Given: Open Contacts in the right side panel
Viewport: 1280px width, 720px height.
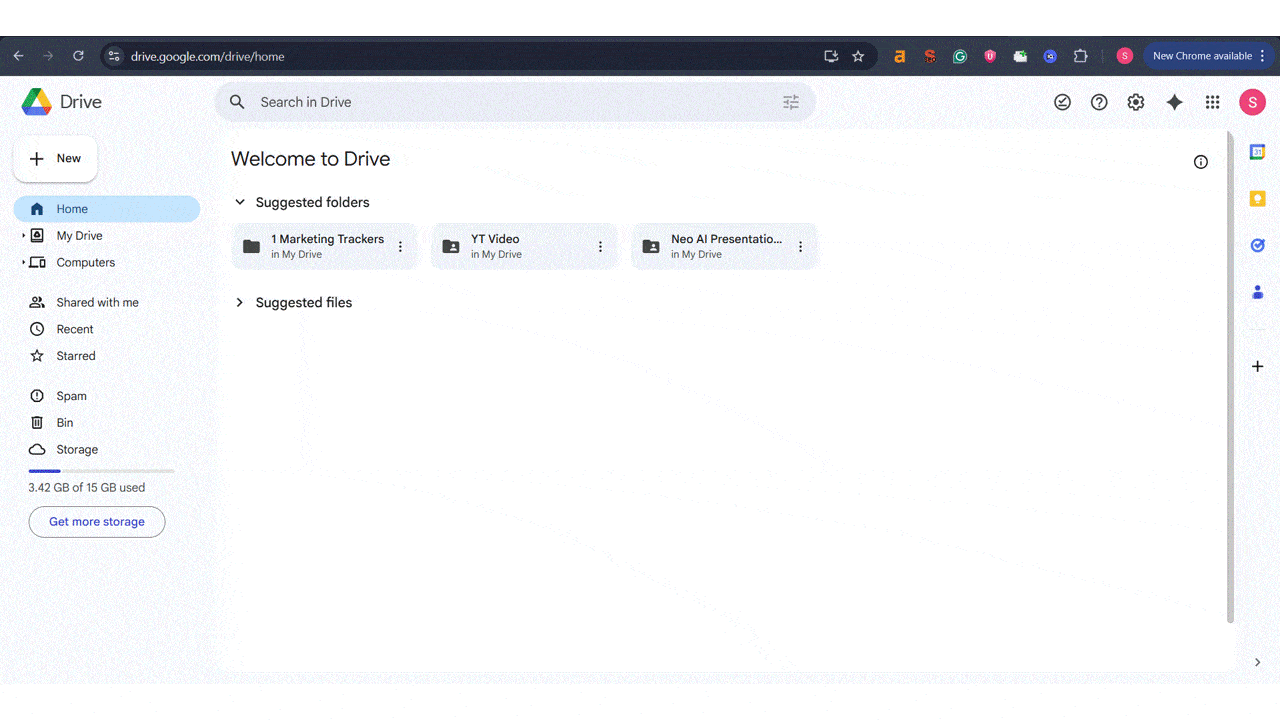Looking at the screenshot, I should [1257, 292].
